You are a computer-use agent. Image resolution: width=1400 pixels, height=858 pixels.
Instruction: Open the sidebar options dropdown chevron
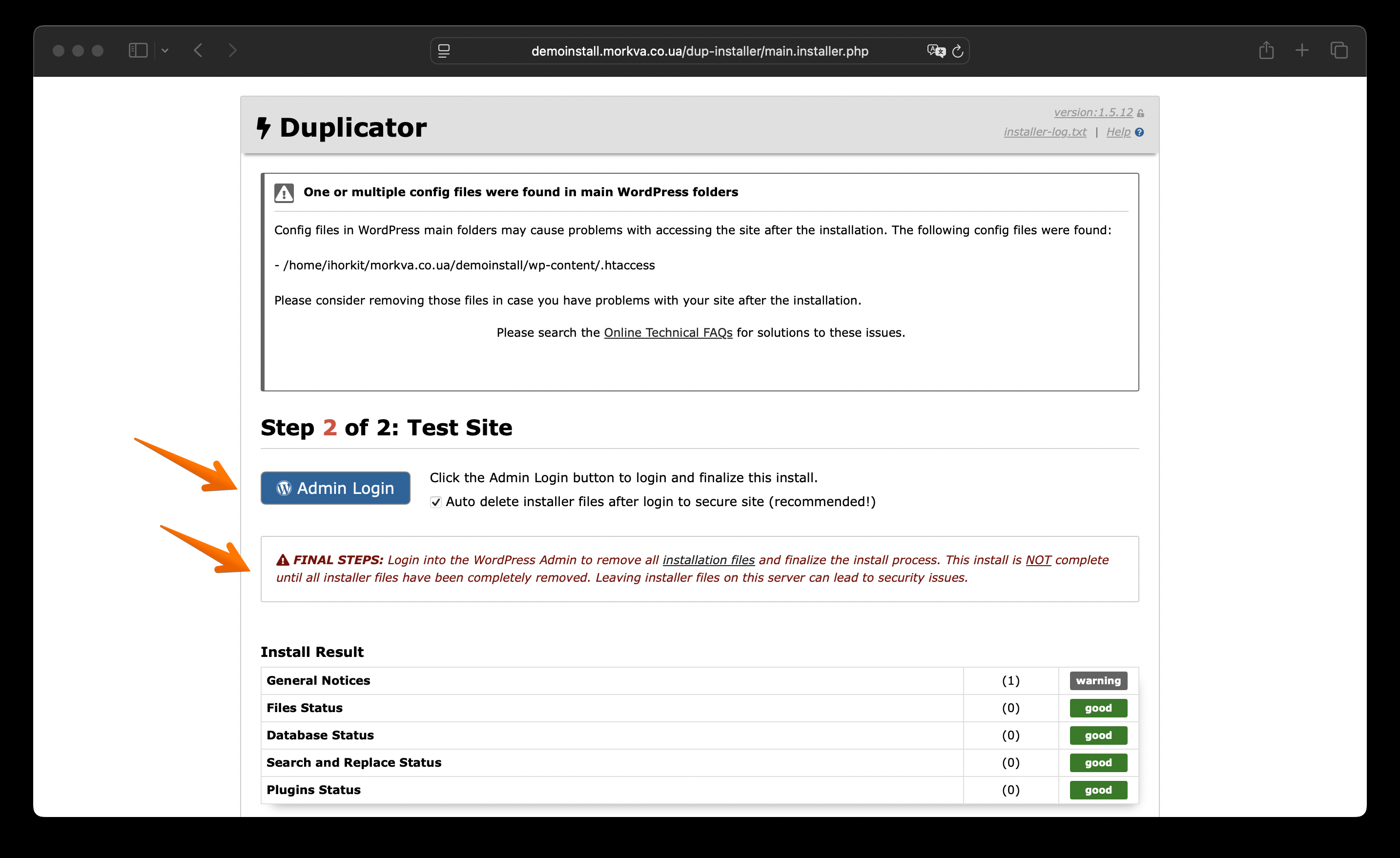point(165,51)
